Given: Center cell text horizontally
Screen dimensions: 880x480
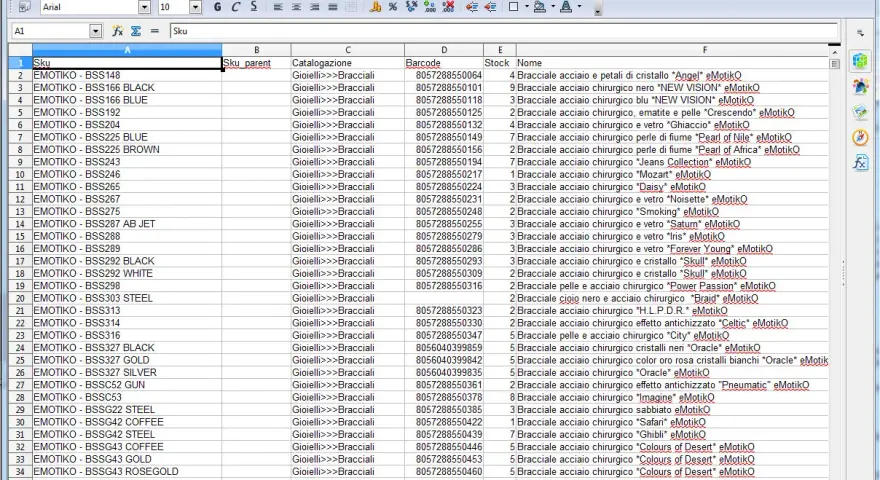Looking at the screenshot, I should point(296,7).
